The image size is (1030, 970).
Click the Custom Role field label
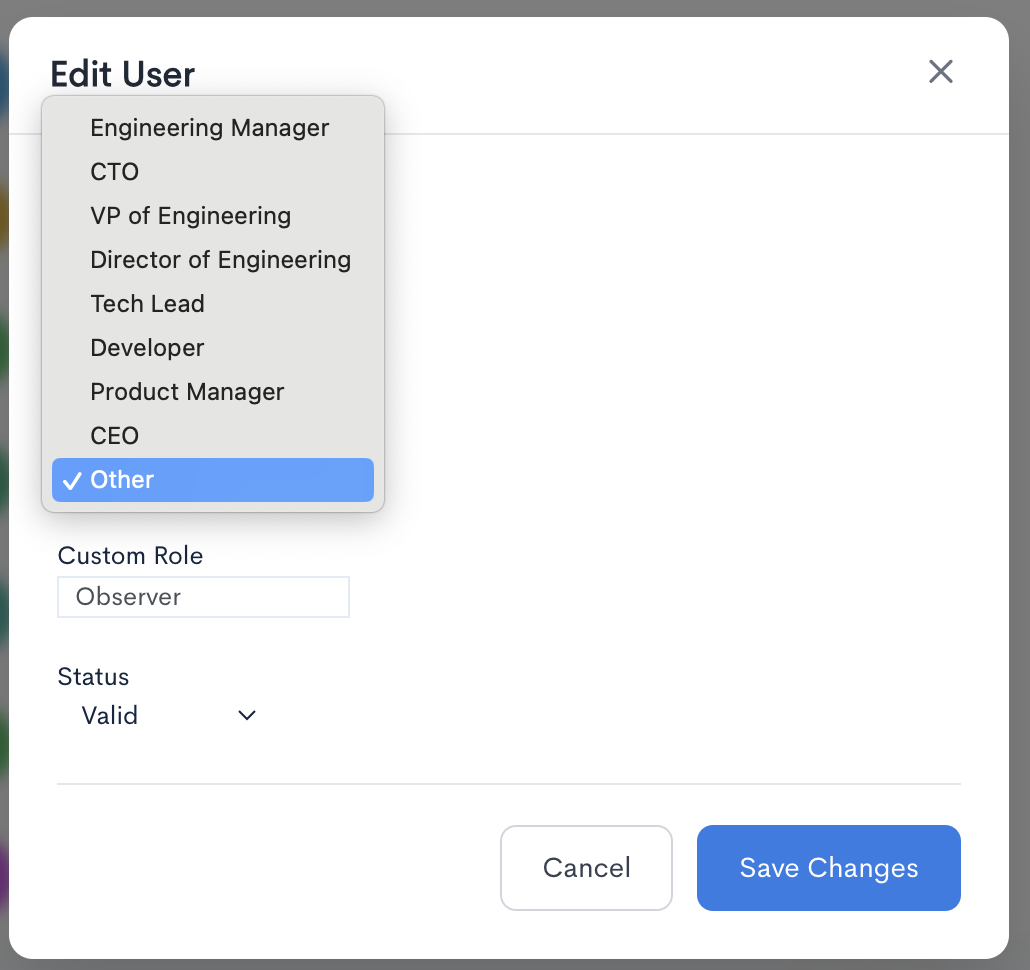130,556
